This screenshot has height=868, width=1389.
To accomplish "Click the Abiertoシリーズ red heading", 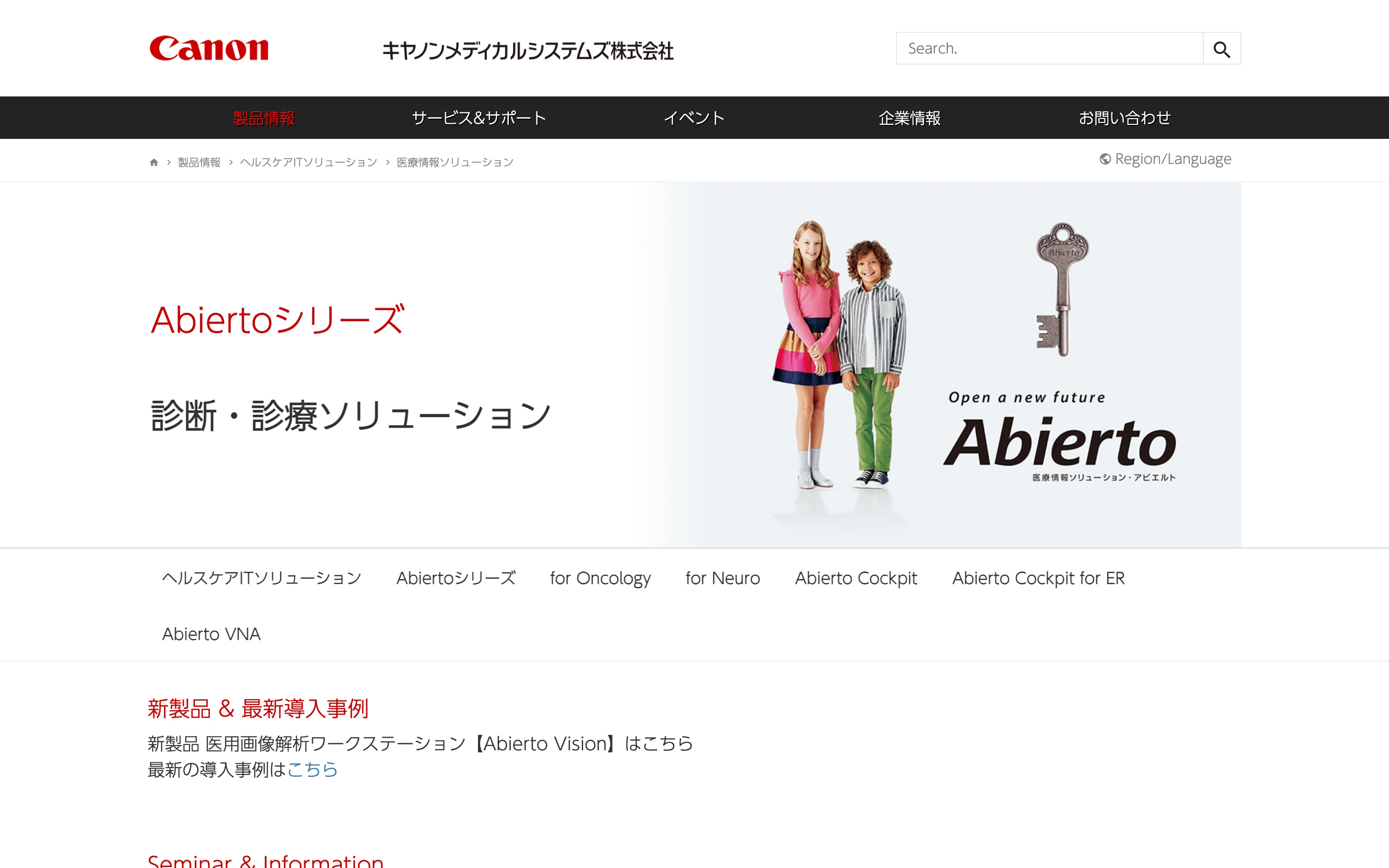I will (278, 319).
